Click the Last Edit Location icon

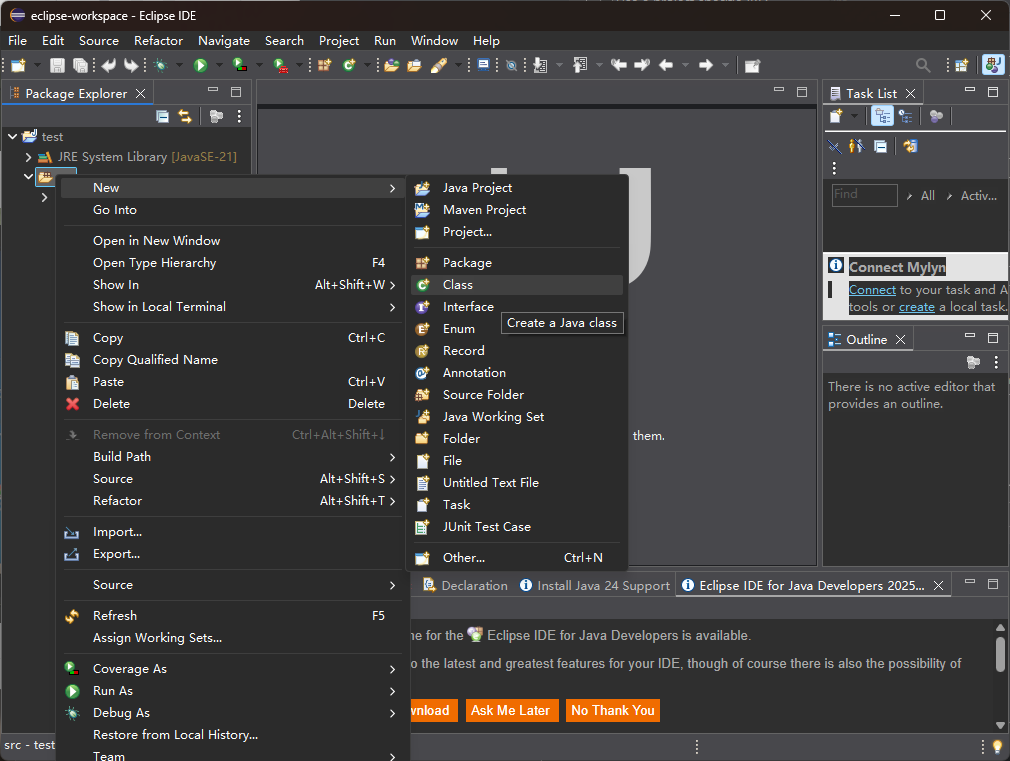tap(618, 65)
